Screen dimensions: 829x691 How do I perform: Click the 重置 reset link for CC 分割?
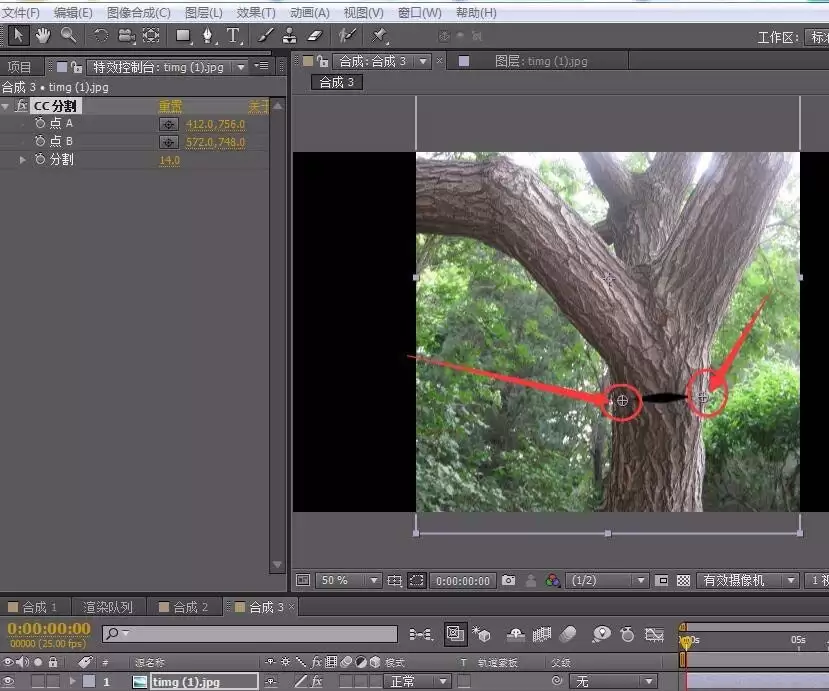170,106
